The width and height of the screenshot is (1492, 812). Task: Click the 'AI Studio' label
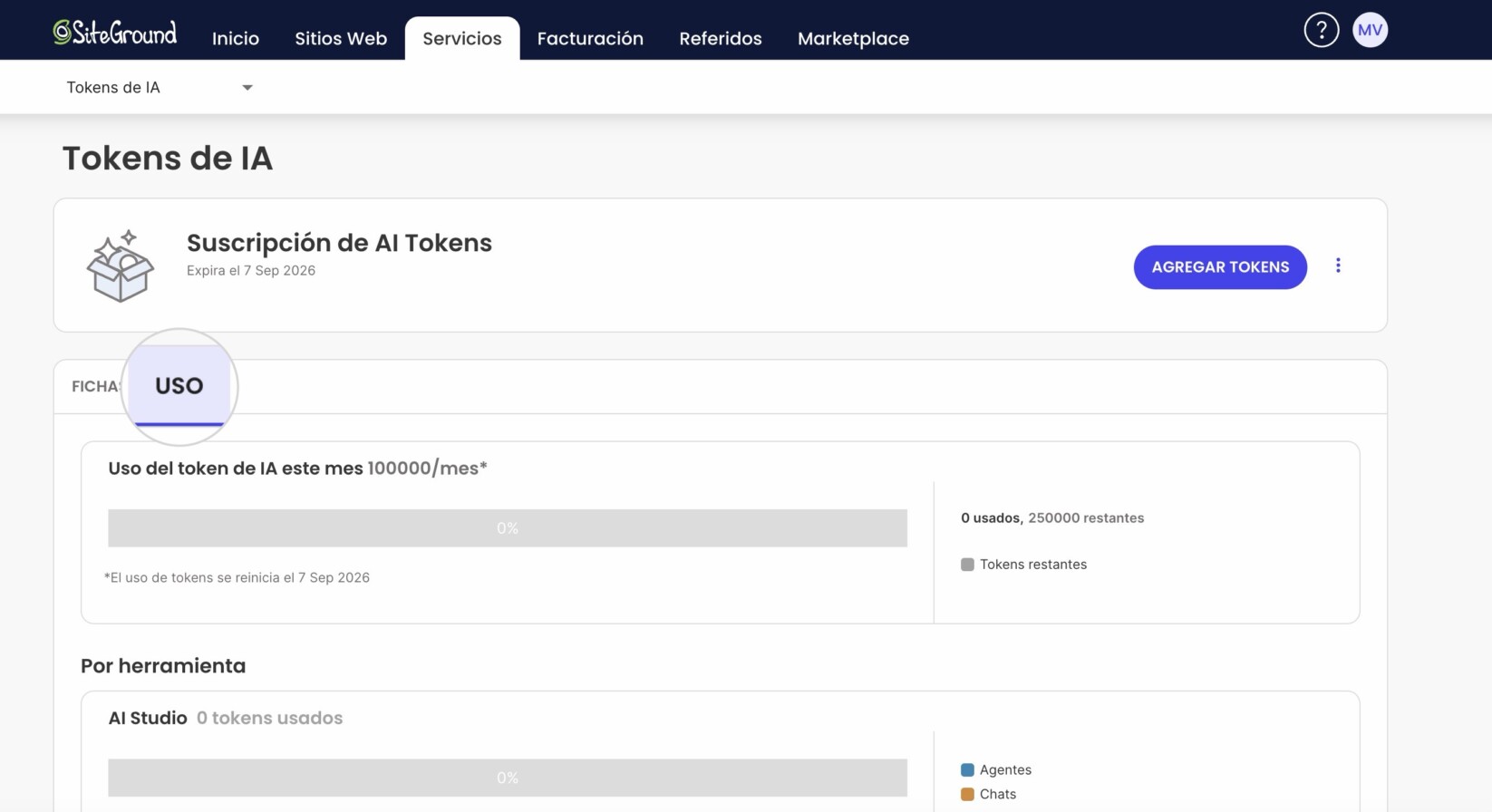coord(148,718)
